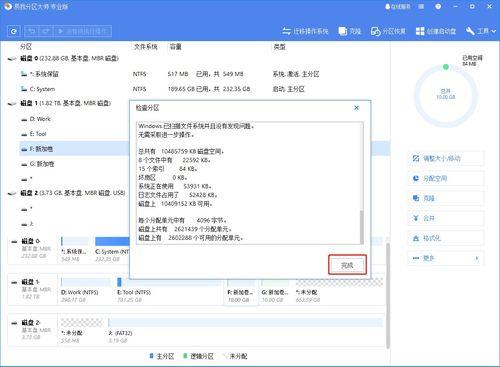Click 完成 finish button in dialog
This screenshot has width=500, height=367.
pyautogui.click(x=347, y=265)
